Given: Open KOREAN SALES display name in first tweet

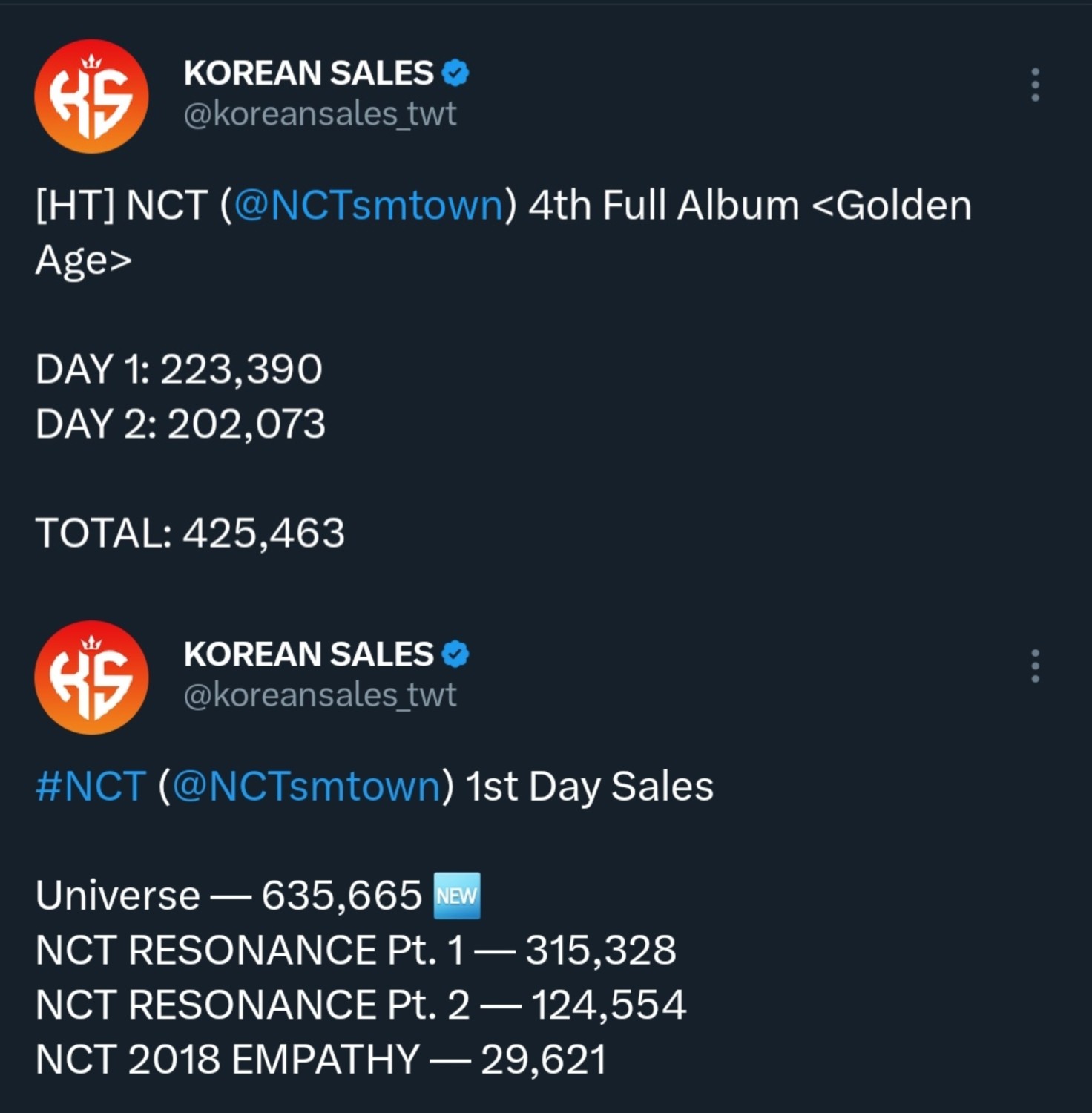Looking at the screenshot, I should 309,73.
